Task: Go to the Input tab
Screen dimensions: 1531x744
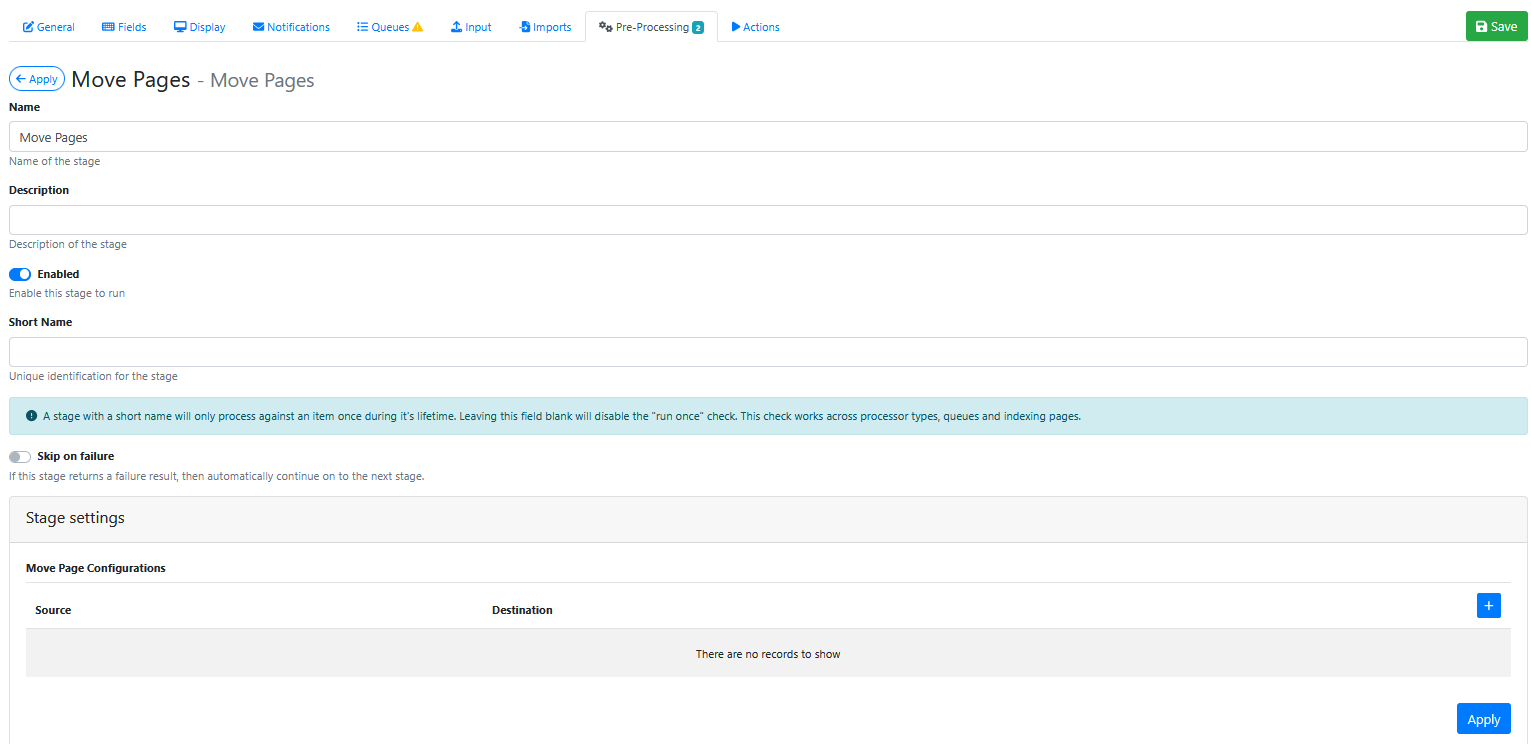Action: [471, 27]
